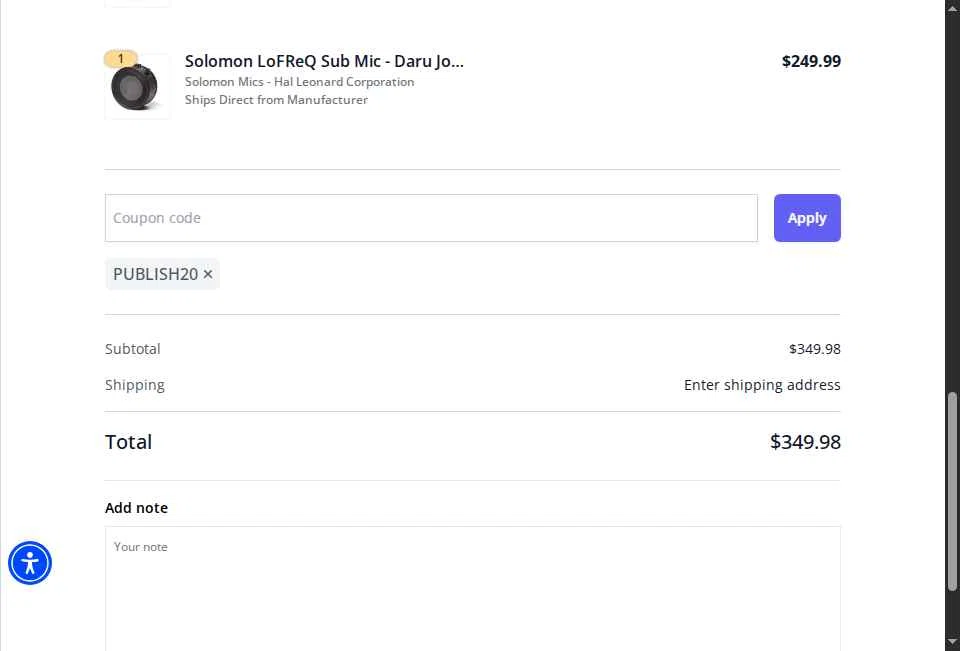The height and width of the screenshot is (651, 960).
Task: Select the PUBLISH20 coupon tag
Action: tap(156, 274)
